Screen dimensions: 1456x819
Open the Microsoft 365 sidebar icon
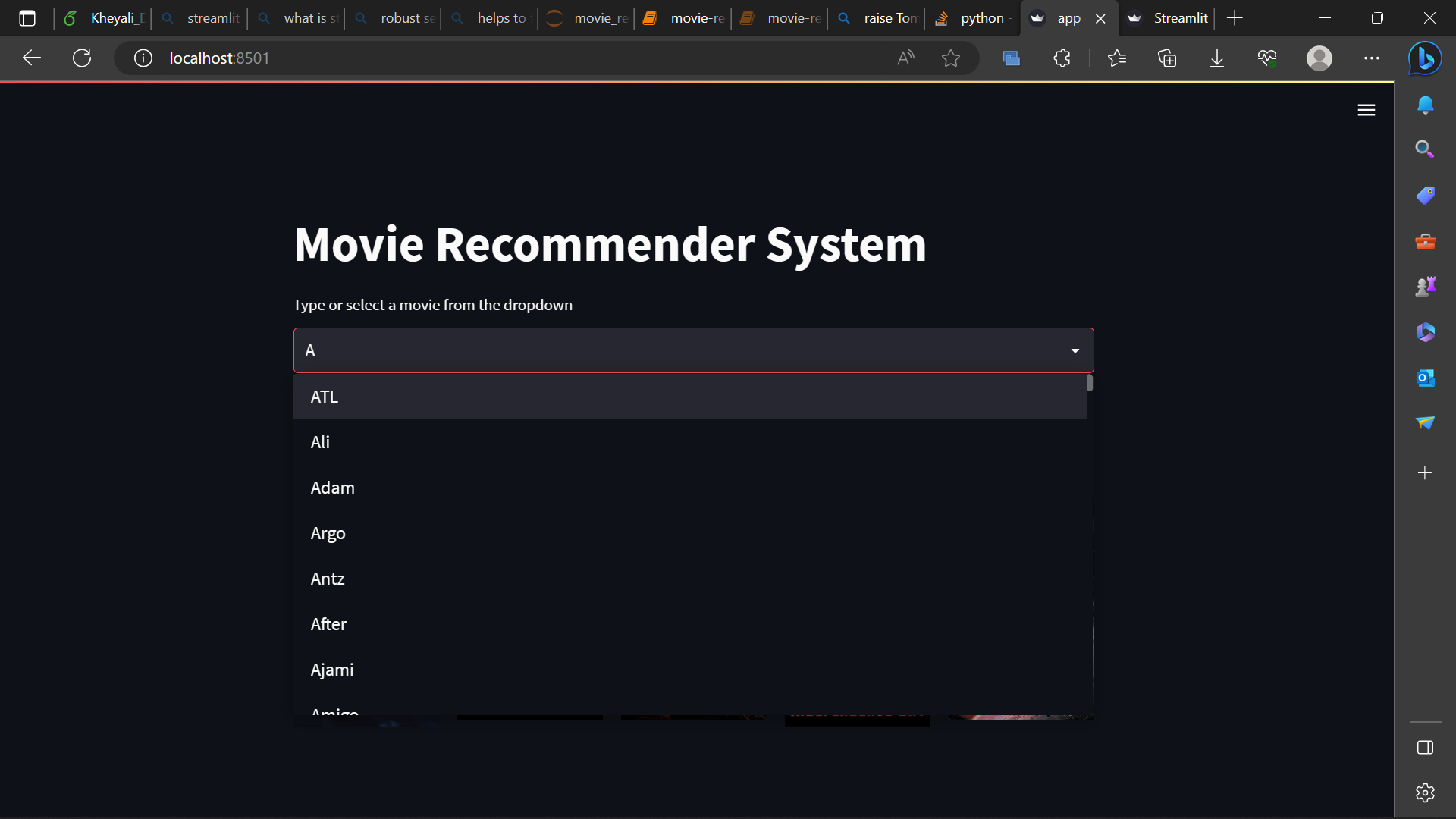tap(1425, 331)
